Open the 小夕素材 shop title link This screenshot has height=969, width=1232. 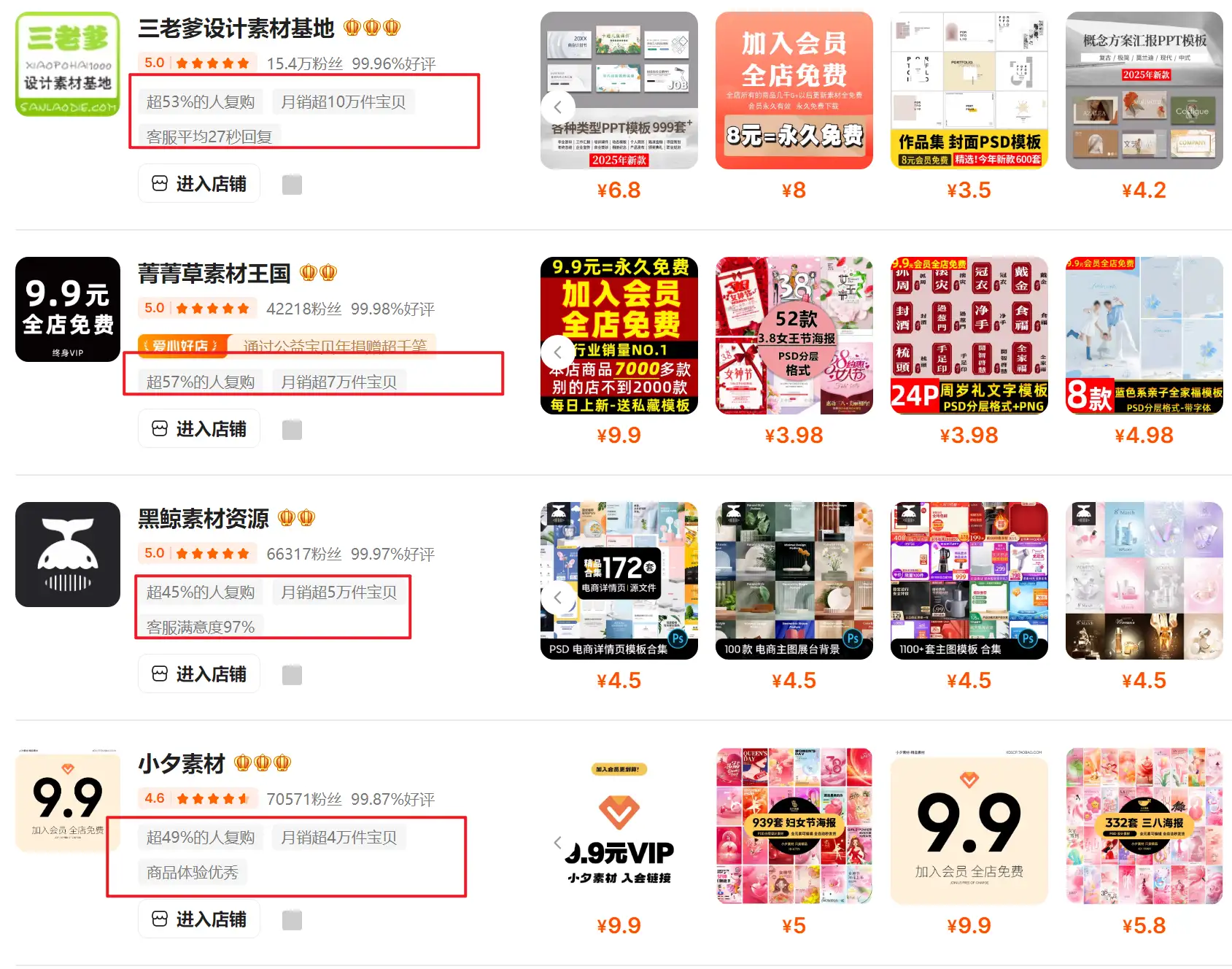coord(182,764)
